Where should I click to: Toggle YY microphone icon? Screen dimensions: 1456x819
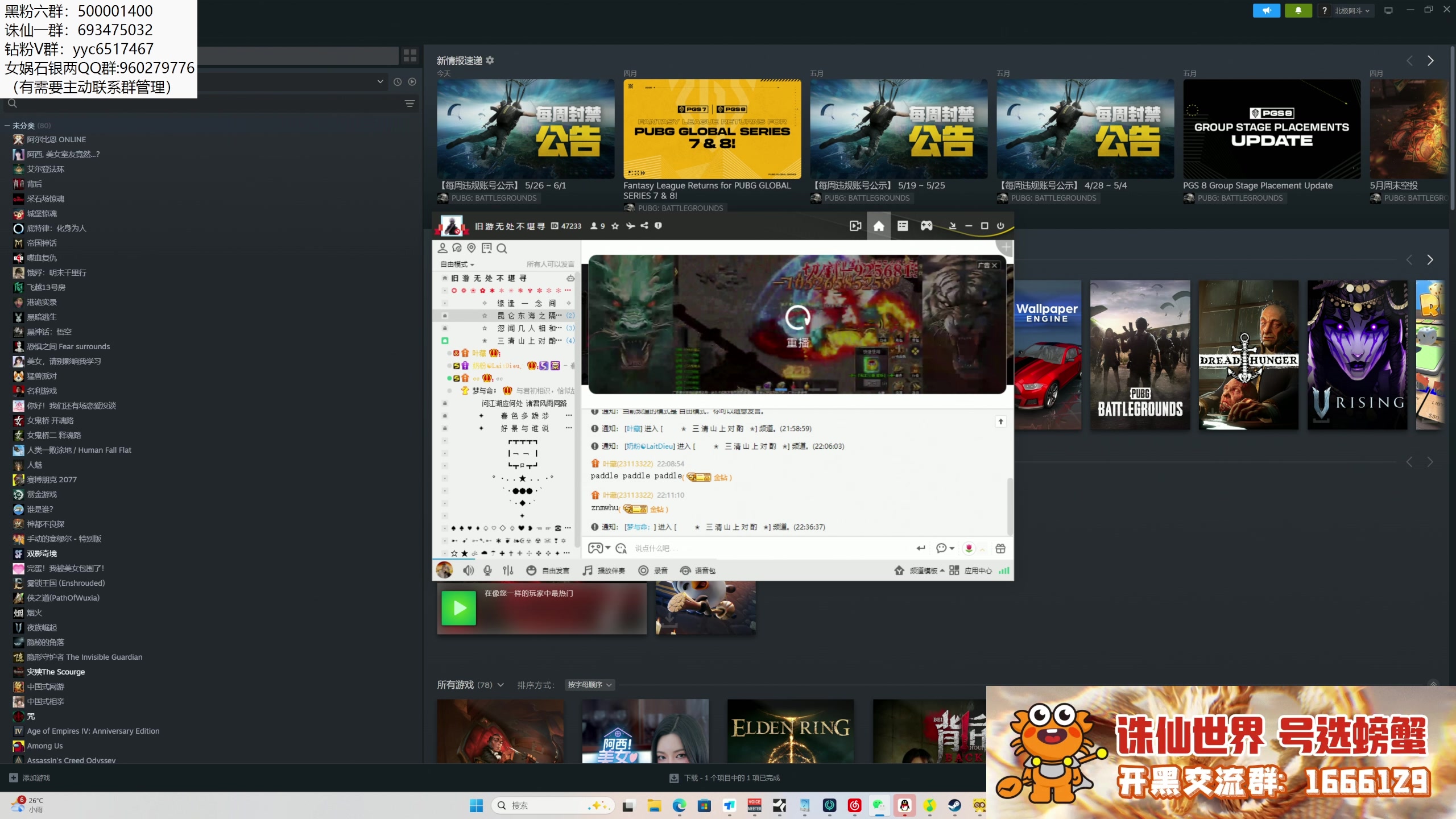point(488,570)
